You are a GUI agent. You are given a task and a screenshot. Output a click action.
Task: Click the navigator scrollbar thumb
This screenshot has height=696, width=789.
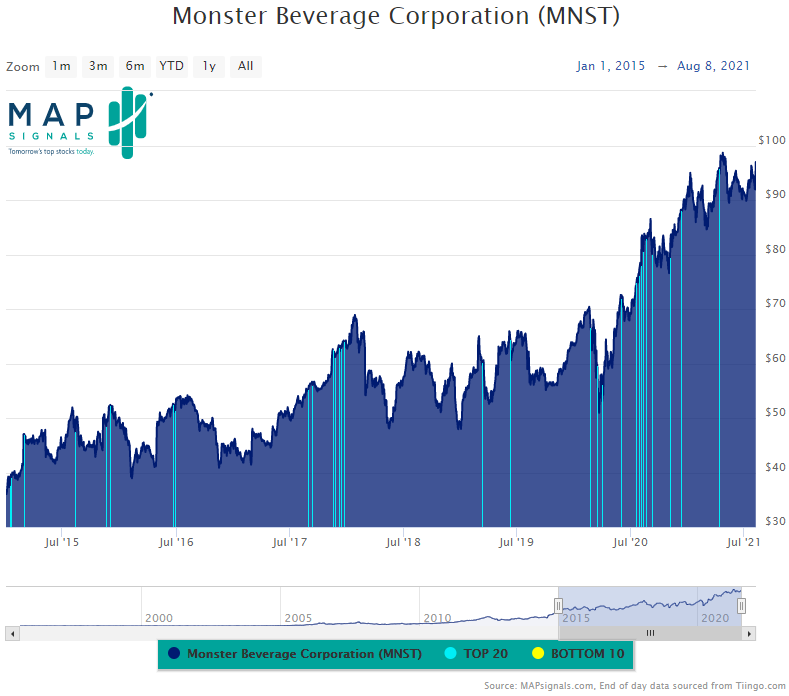(x=650, y=634)
